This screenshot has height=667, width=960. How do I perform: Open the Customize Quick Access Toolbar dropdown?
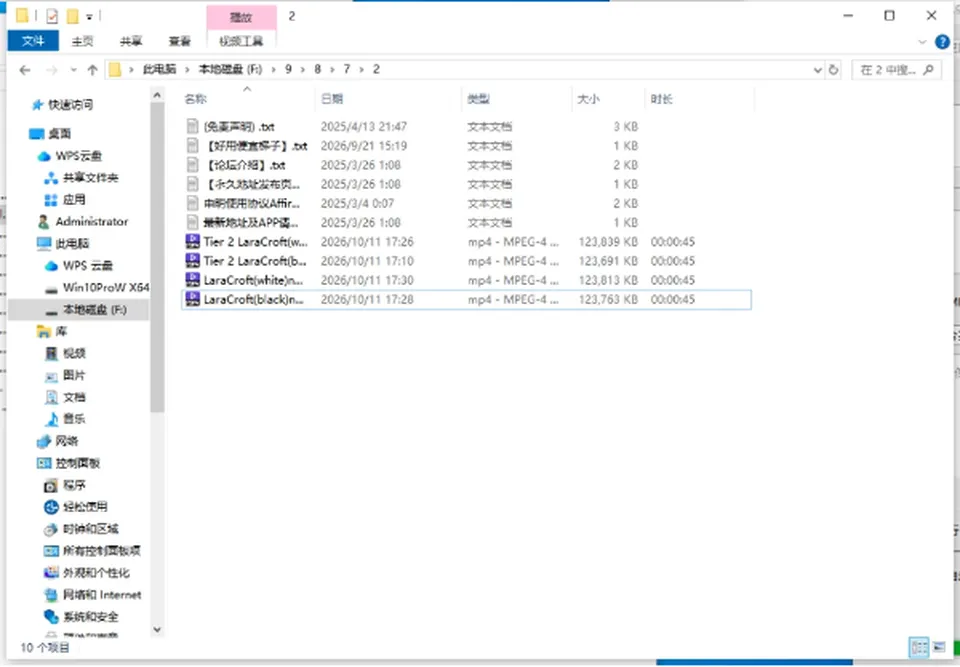(x=89, y=17)
